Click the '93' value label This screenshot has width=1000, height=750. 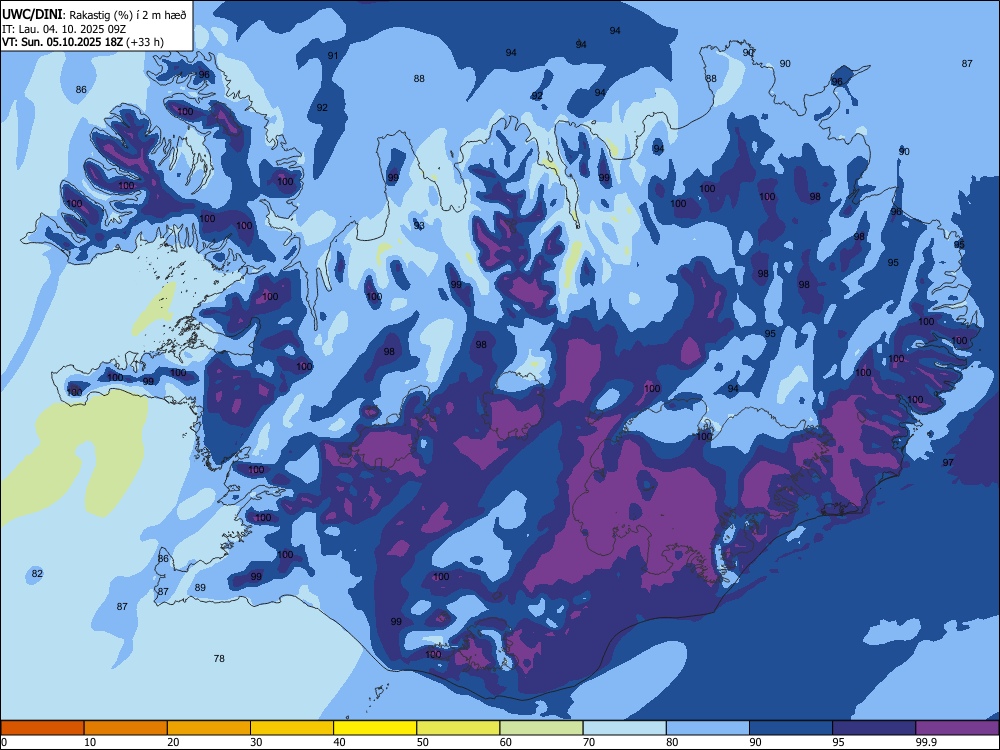pos(419,226)
